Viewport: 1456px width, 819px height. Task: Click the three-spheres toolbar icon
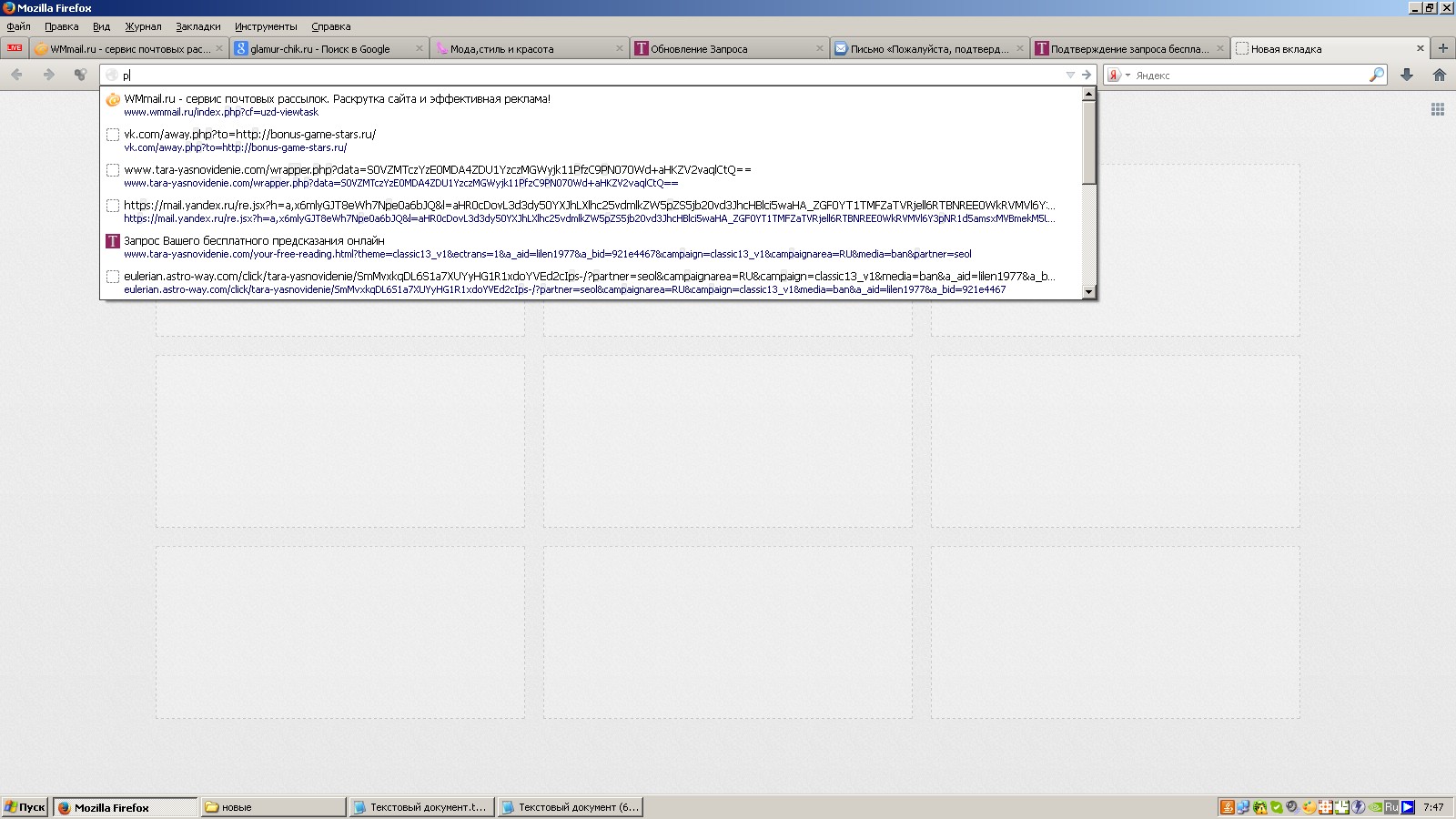80,75
